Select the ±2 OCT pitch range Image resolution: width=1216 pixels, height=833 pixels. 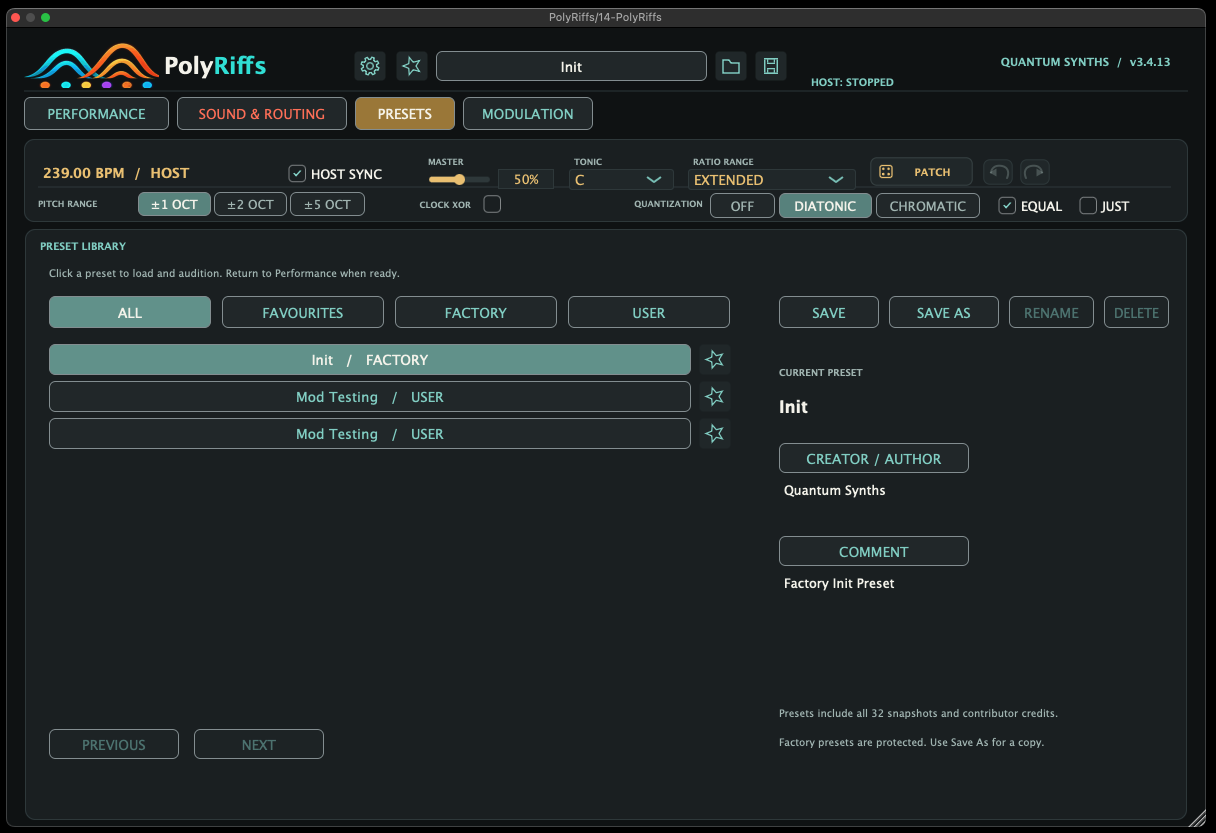pyautogui.click(x=250, y=205)
